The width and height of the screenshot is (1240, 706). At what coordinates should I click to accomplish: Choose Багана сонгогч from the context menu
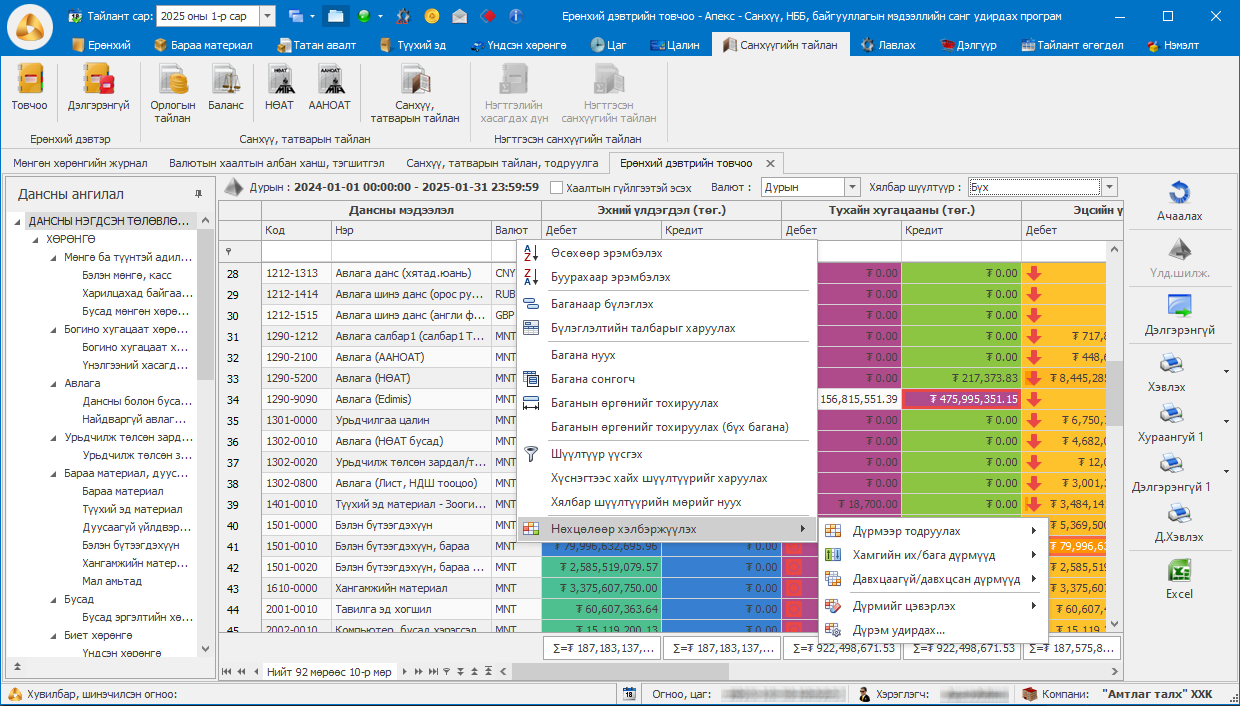(x=592, y=379)
